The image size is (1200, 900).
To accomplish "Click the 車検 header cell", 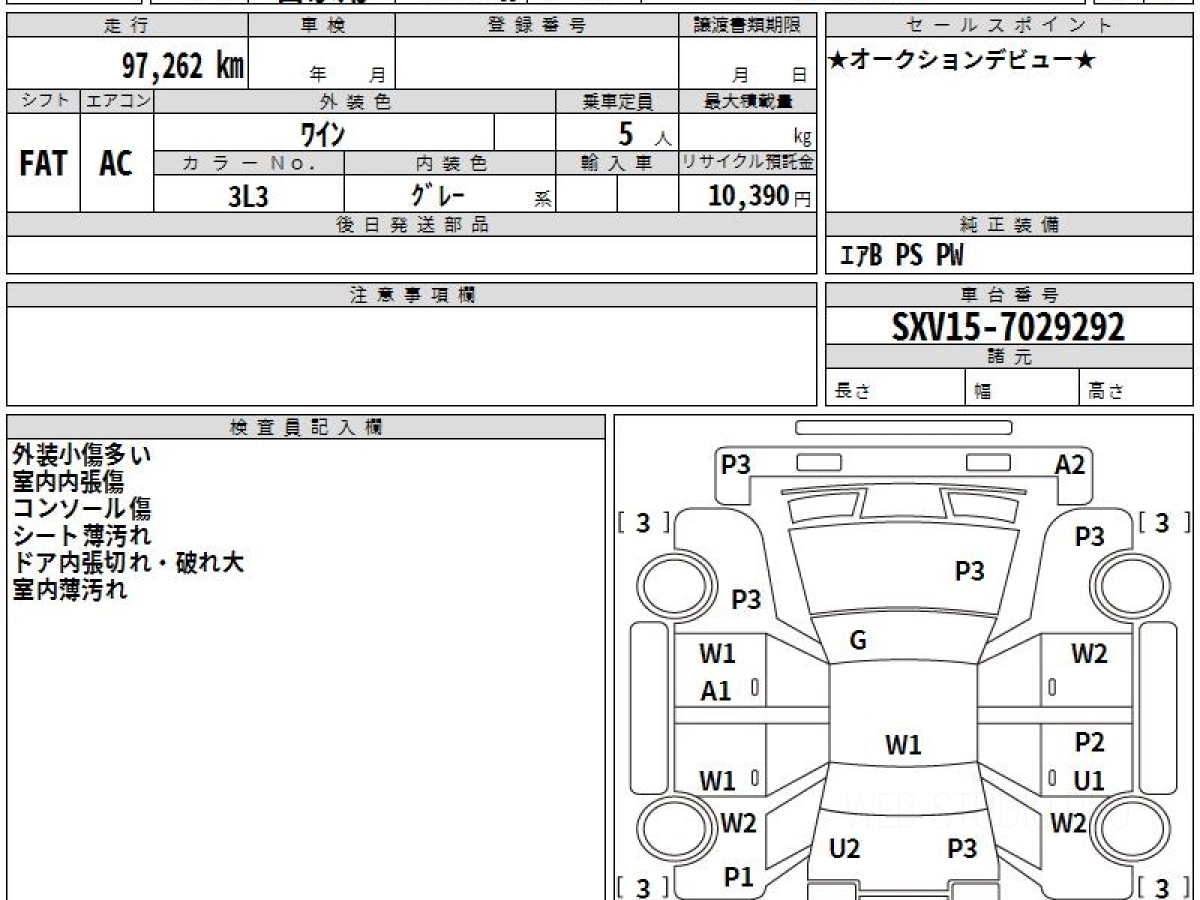I will (322, 26).
